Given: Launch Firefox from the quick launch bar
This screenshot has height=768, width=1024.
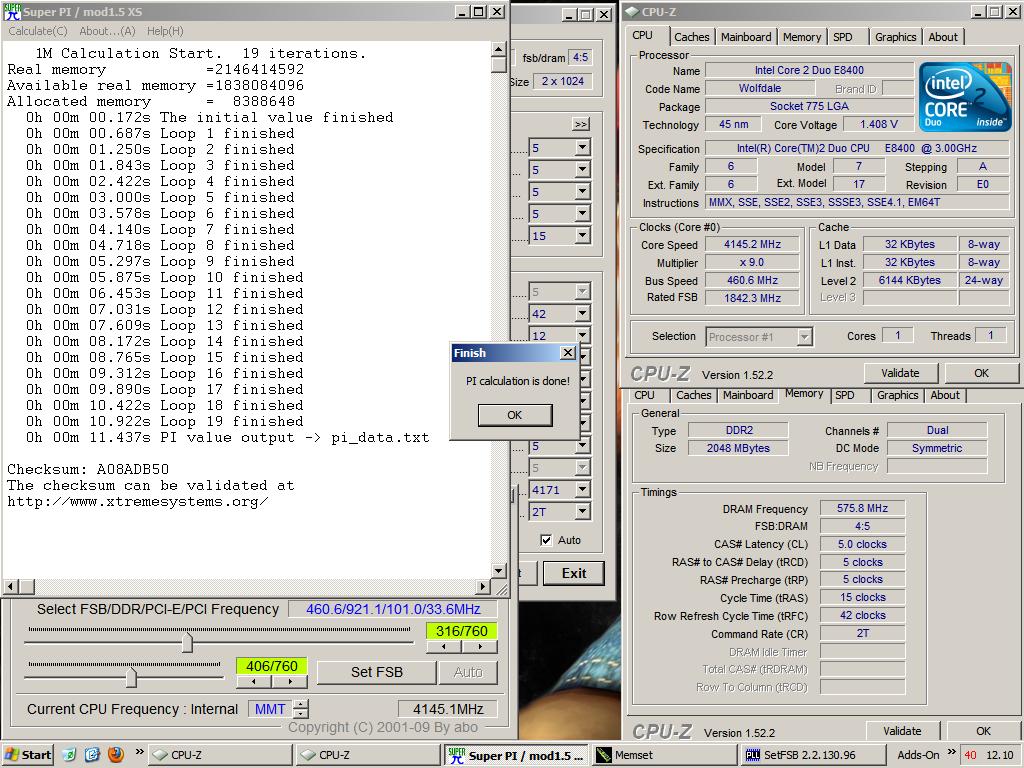Looking at the screenshot, I should pos(116,755).
